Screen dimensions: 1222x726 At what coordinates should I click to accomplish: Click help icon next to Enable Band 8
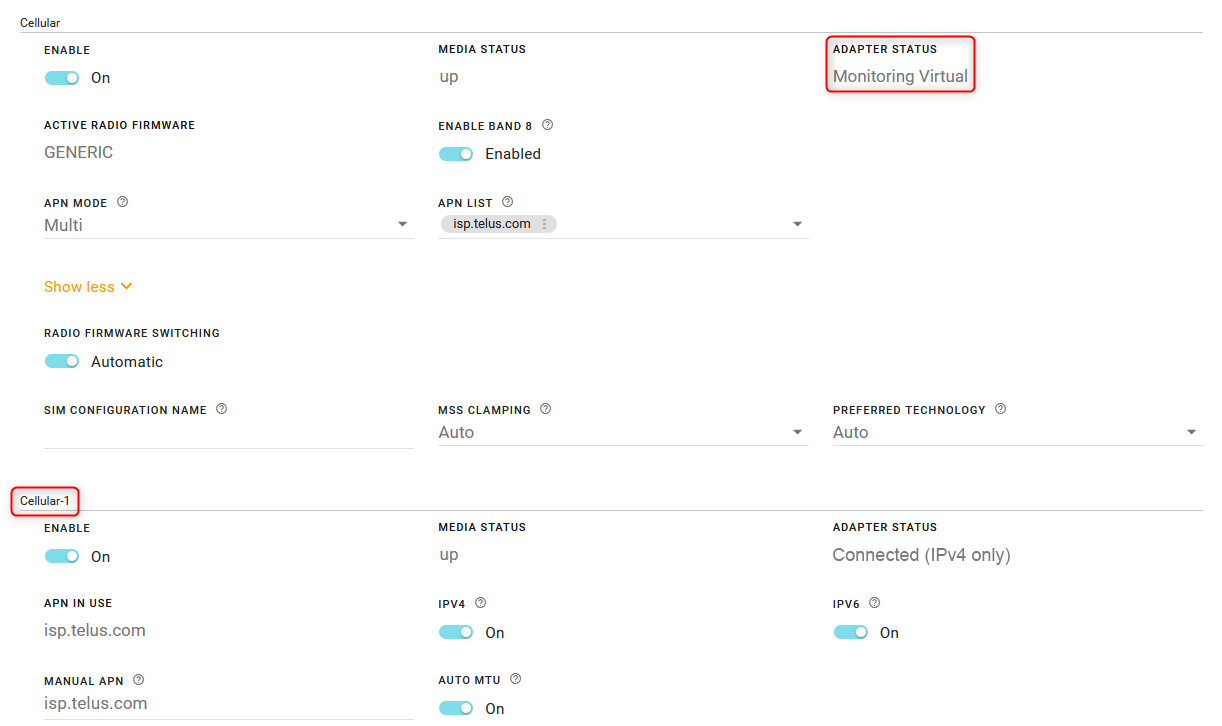[x=547, y=126]
